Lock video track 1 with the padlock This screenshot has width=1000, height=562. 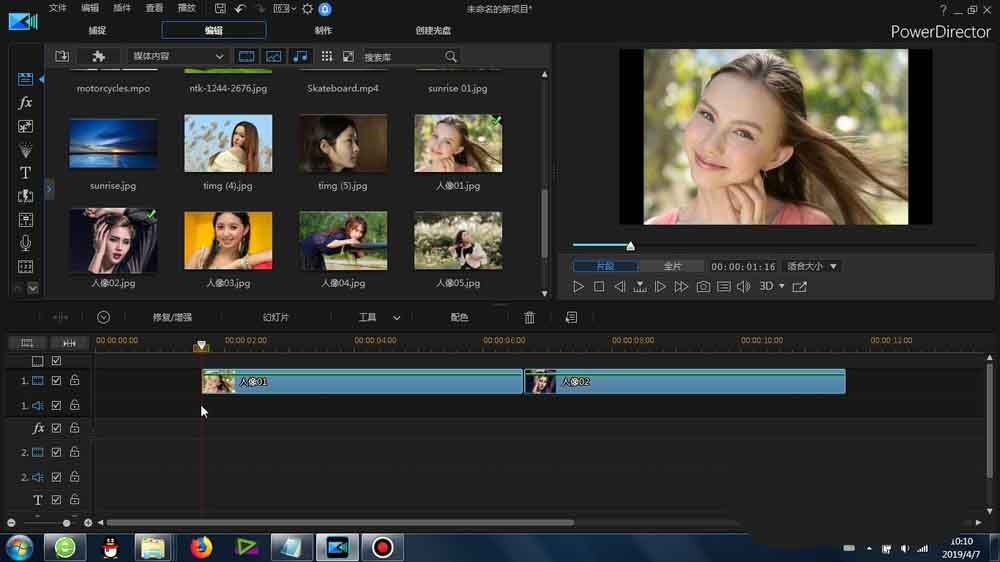(x=74, y=381)
